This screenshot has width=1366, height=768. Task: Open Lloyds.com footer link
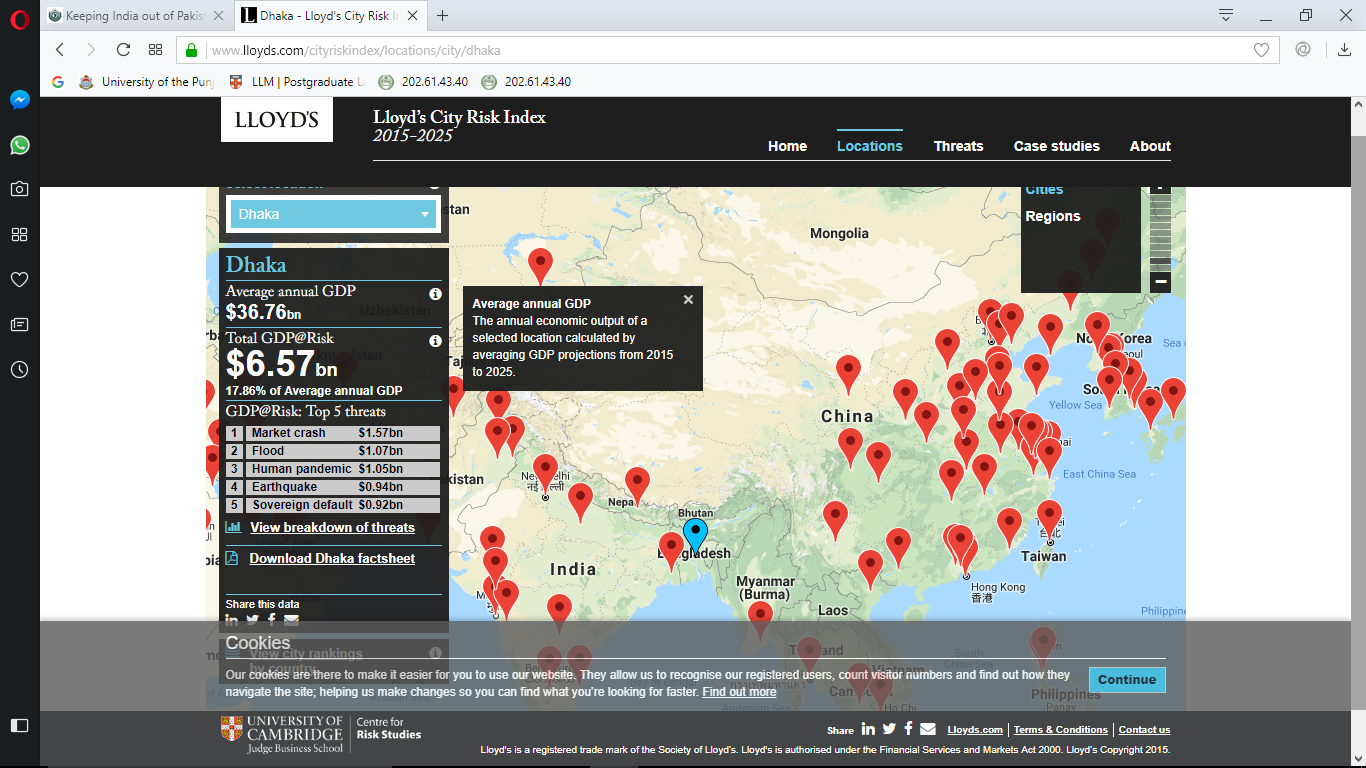click(x=975, y=730)
